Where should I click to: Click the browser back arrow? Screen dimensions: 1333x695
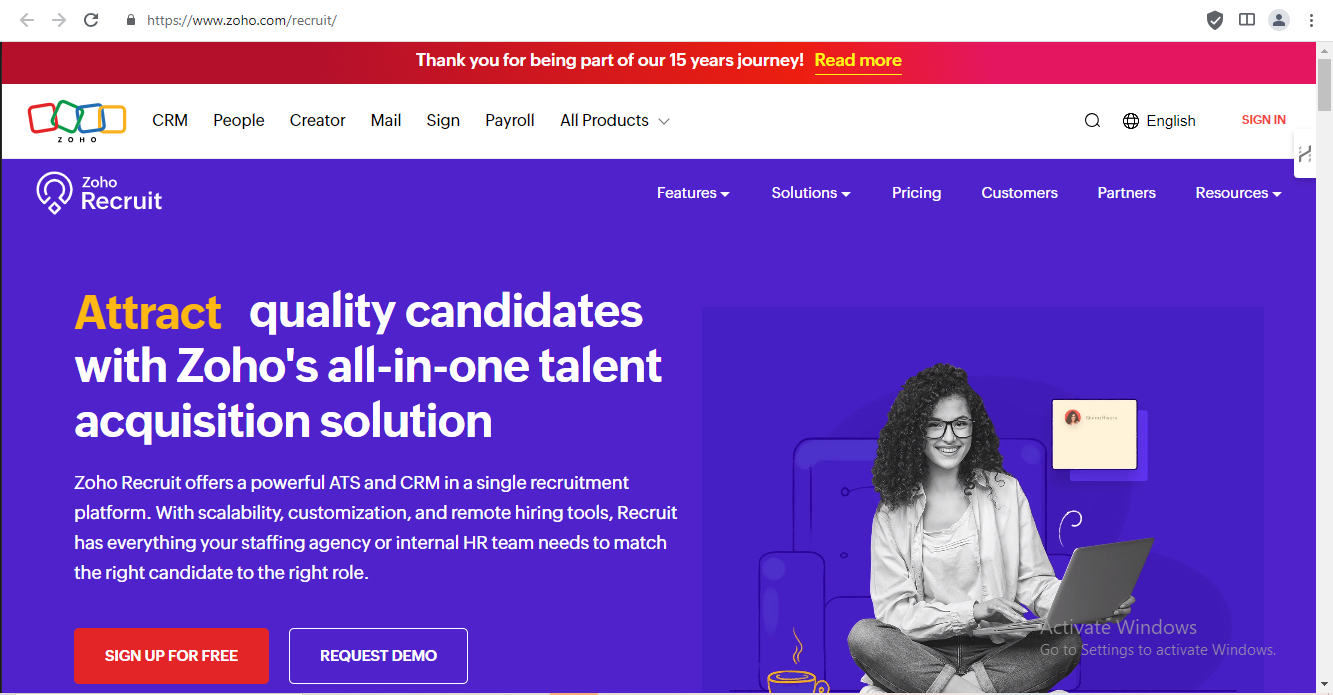coord(27,20)
